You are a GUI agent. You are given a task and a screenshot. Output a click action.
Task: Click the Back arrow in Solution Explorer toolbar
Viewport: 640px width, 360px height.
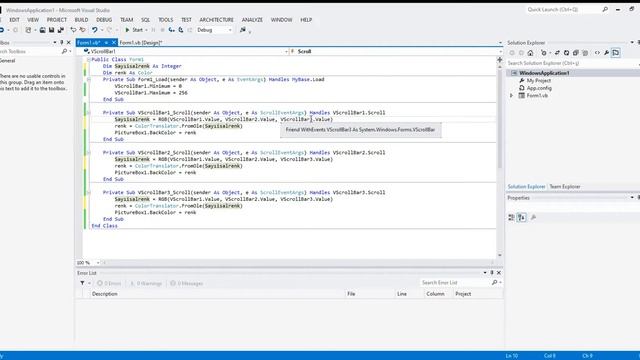pos(512,53)
